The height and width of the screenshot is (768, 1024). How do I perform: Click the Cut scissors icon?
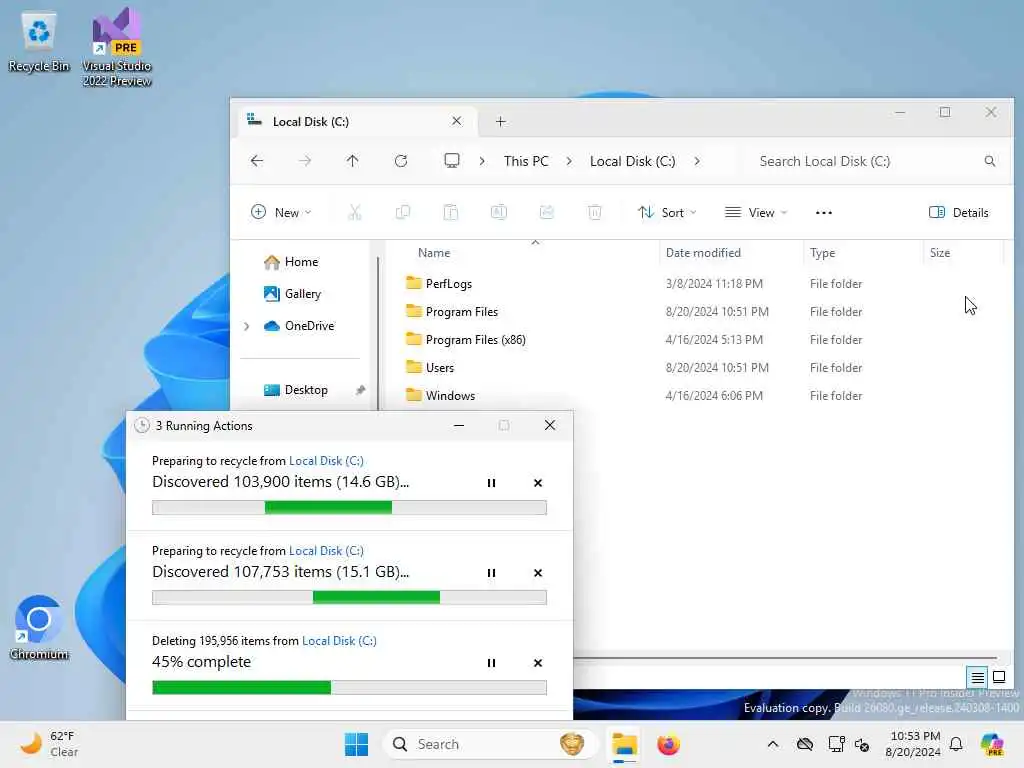tap(355, 212)
